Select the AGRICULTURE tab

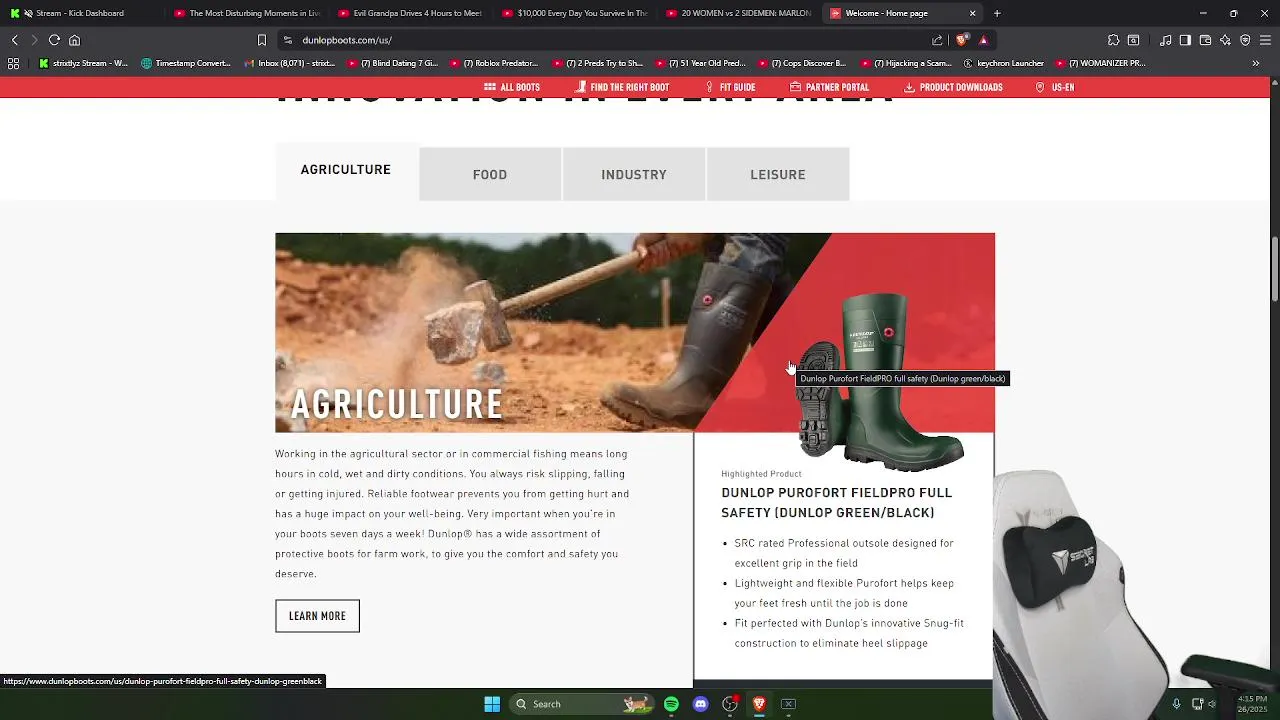(346, 170)
